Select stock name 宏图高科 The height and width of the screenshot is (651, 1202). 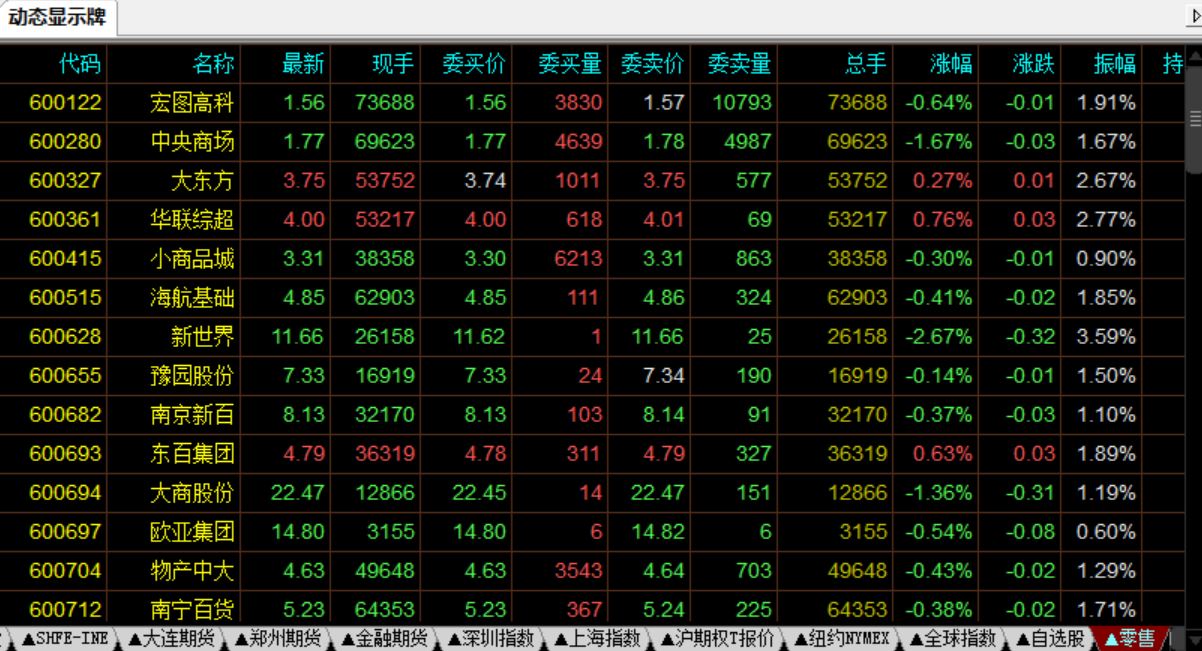click(193, 103)
